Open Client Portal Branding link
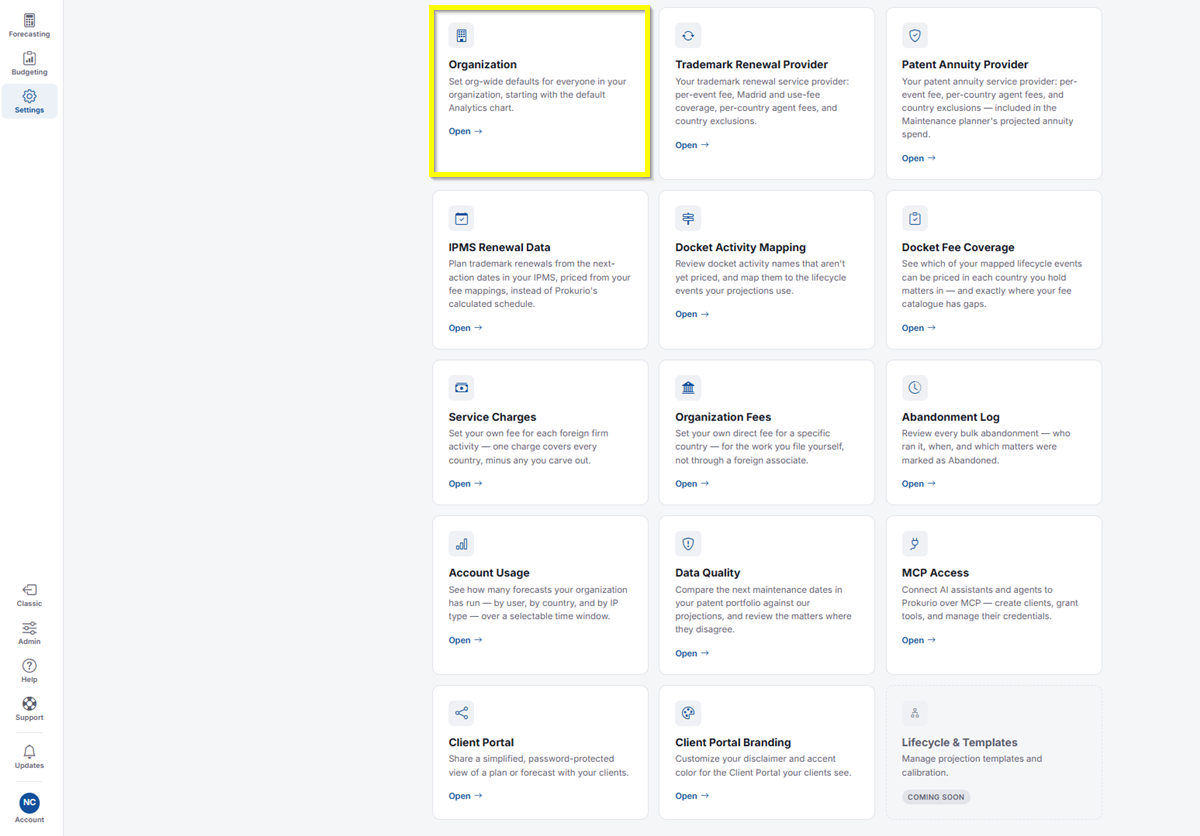Screen dimensions: 1200x836 click(692, 796)
